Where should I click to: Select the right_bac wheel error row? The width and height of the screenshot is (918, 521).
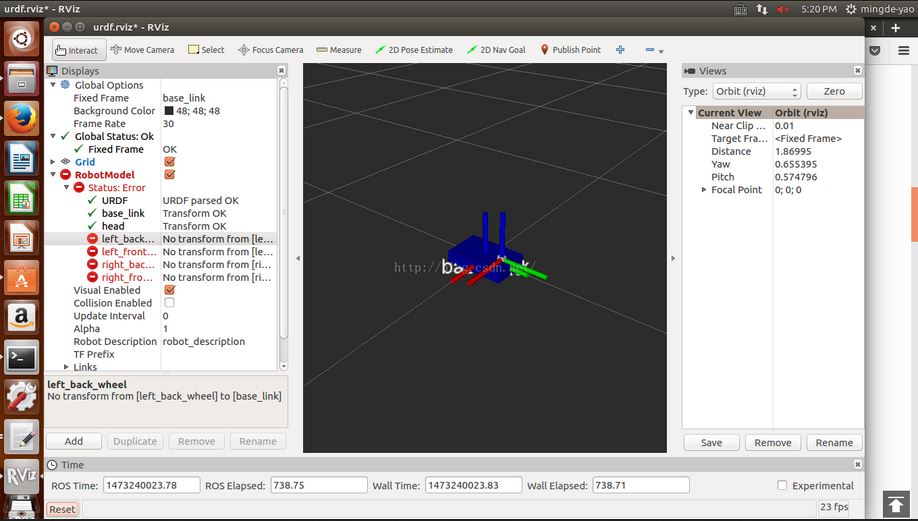160,265
